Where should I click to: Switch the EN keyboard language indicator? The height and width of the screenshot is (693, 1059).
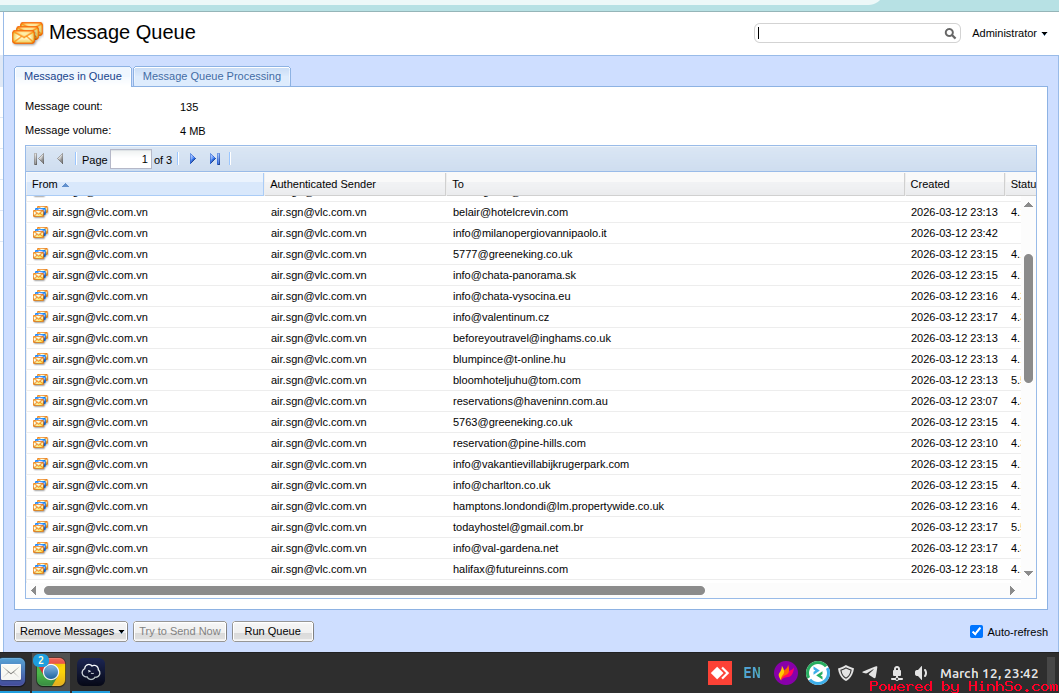coord(752,673)
